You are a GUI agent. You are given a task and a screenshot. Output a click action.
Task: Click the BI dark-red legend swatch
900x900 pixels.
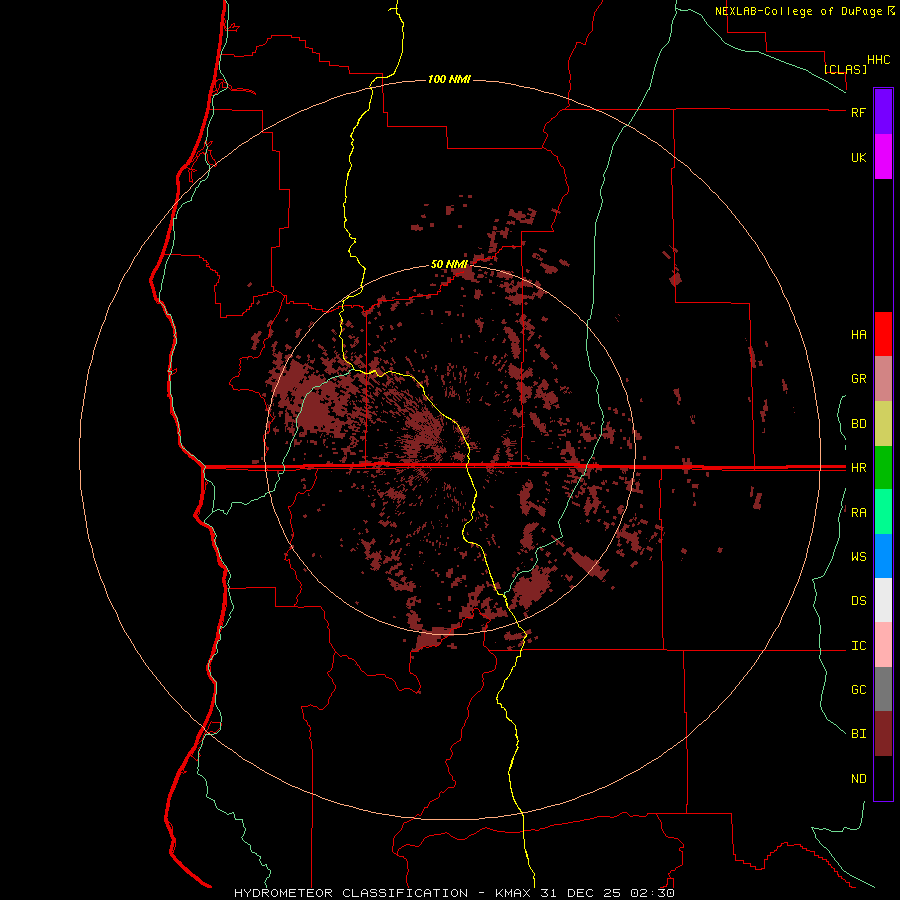tap(883, 734)
